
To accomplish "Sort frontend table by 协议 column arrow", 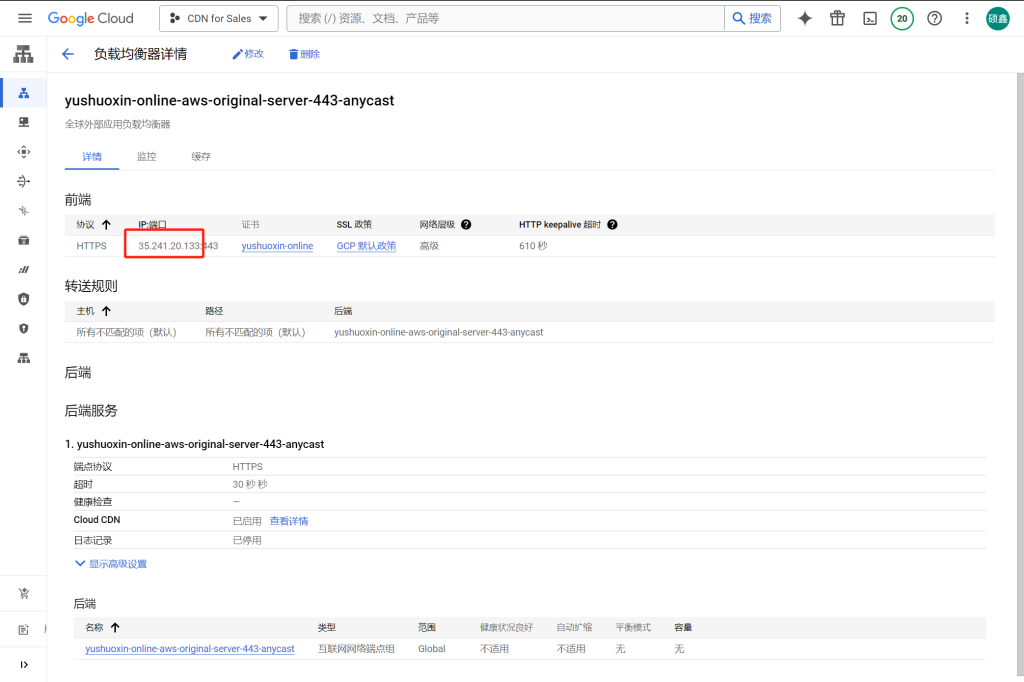I will [106, 225].
